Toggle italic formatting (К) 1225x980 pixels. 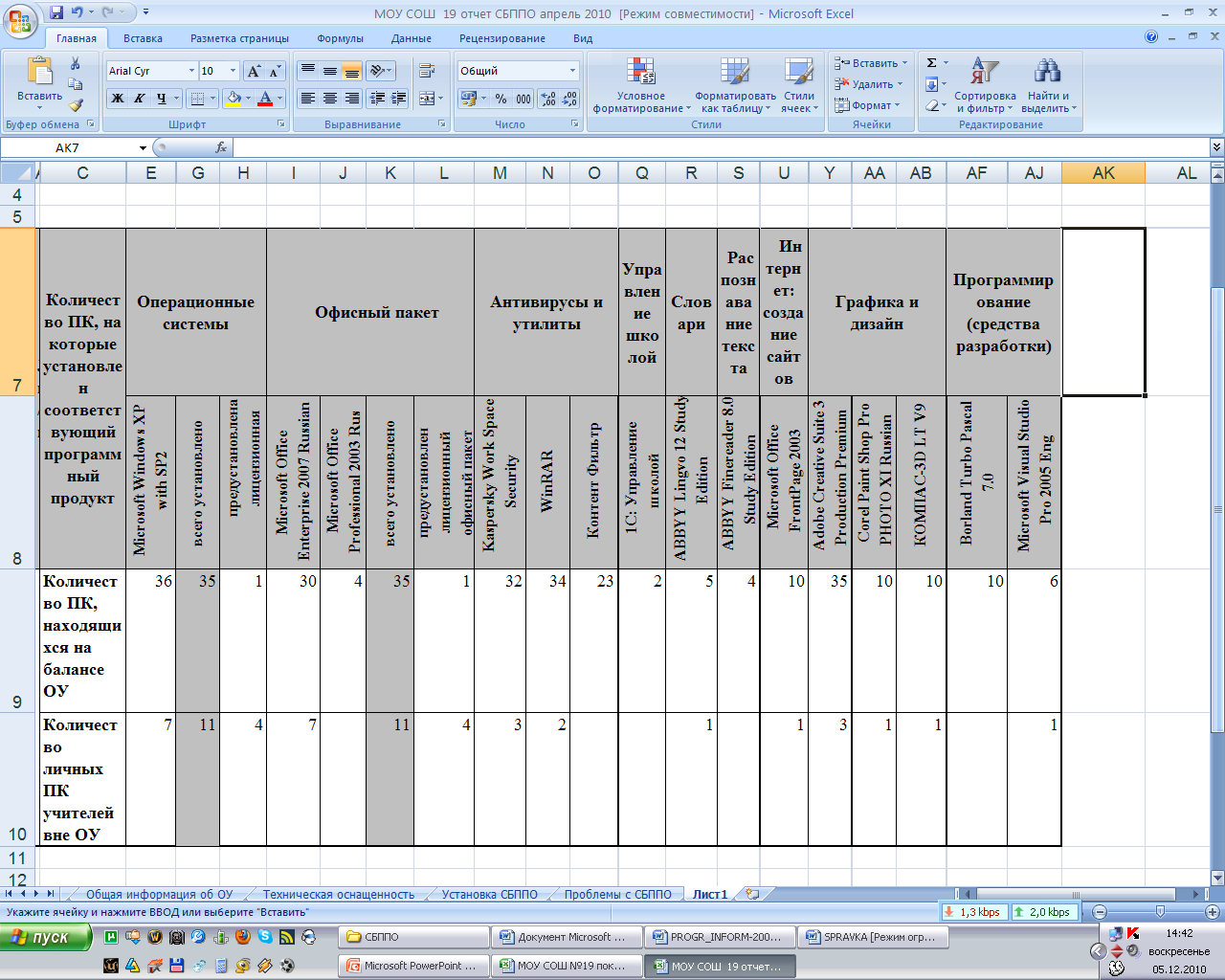point(139,98)
